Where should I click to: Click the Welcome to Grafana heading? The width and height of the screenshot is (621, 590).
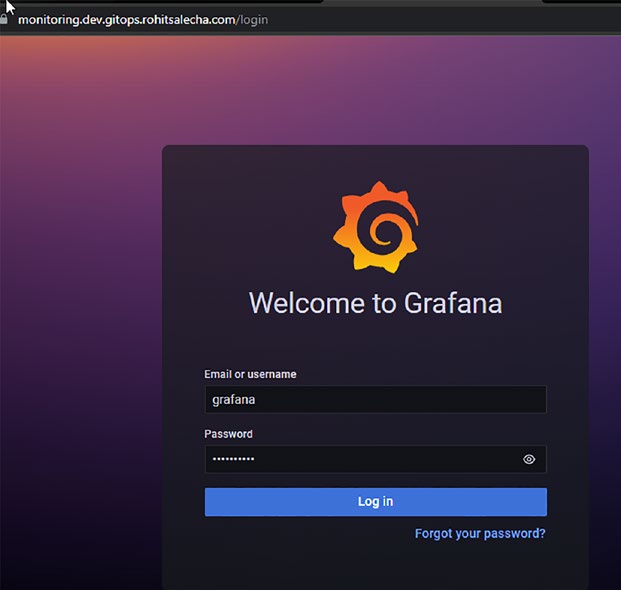pos(375,303)
